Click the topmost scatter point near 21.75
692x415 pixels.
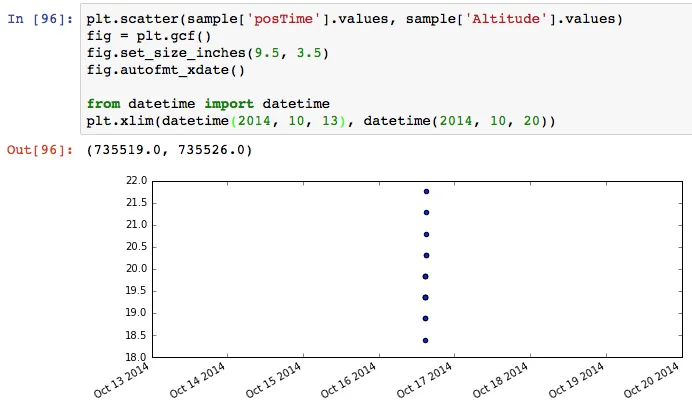click(x=426, y=192)
